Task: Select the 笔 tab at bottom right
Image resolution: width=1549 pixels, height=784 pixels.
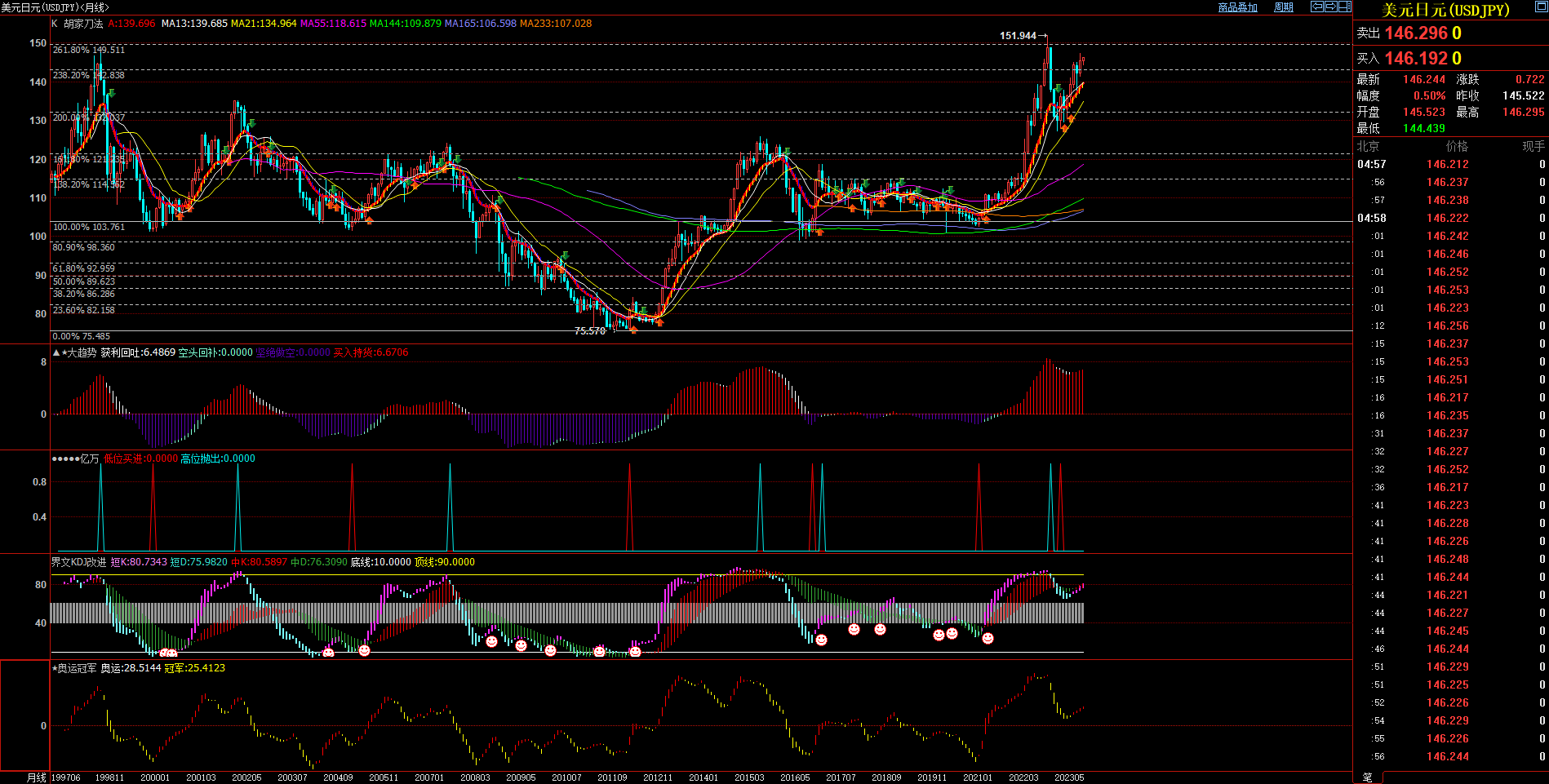Action: (1367, 777)
